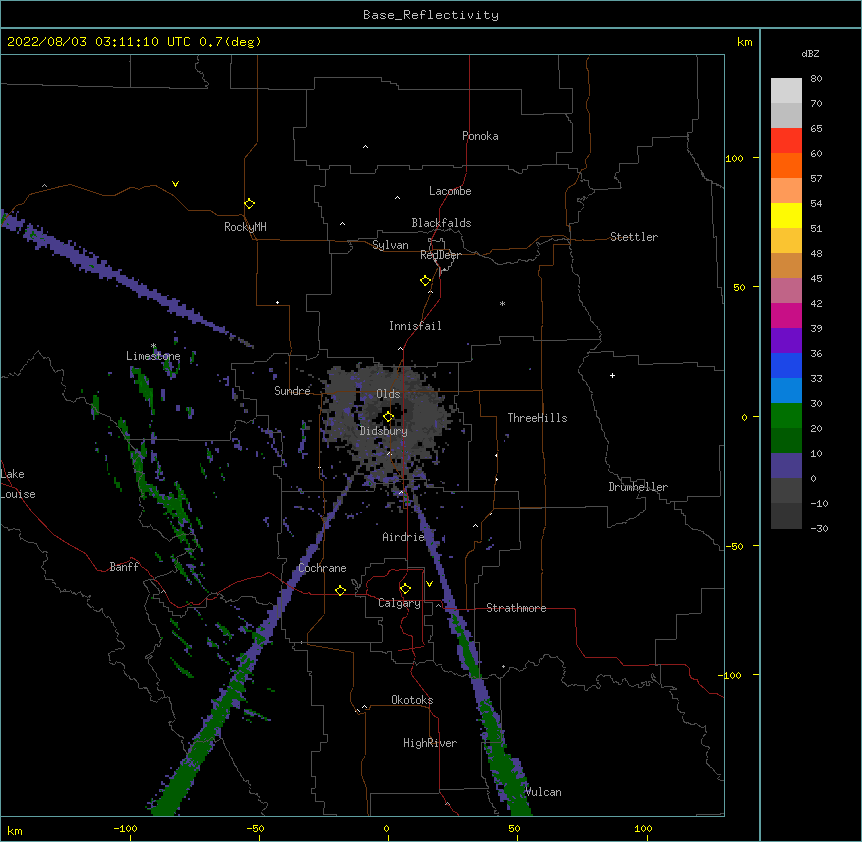Click the Lacombe label
This screenshot has width=862, height=842.
point(450,191)
